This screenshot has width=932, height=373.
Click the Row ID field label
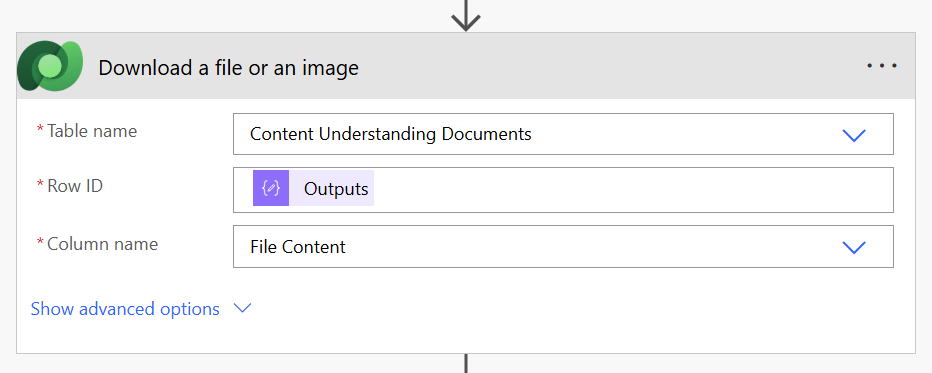pyautogui.click(x=75, y=186)
